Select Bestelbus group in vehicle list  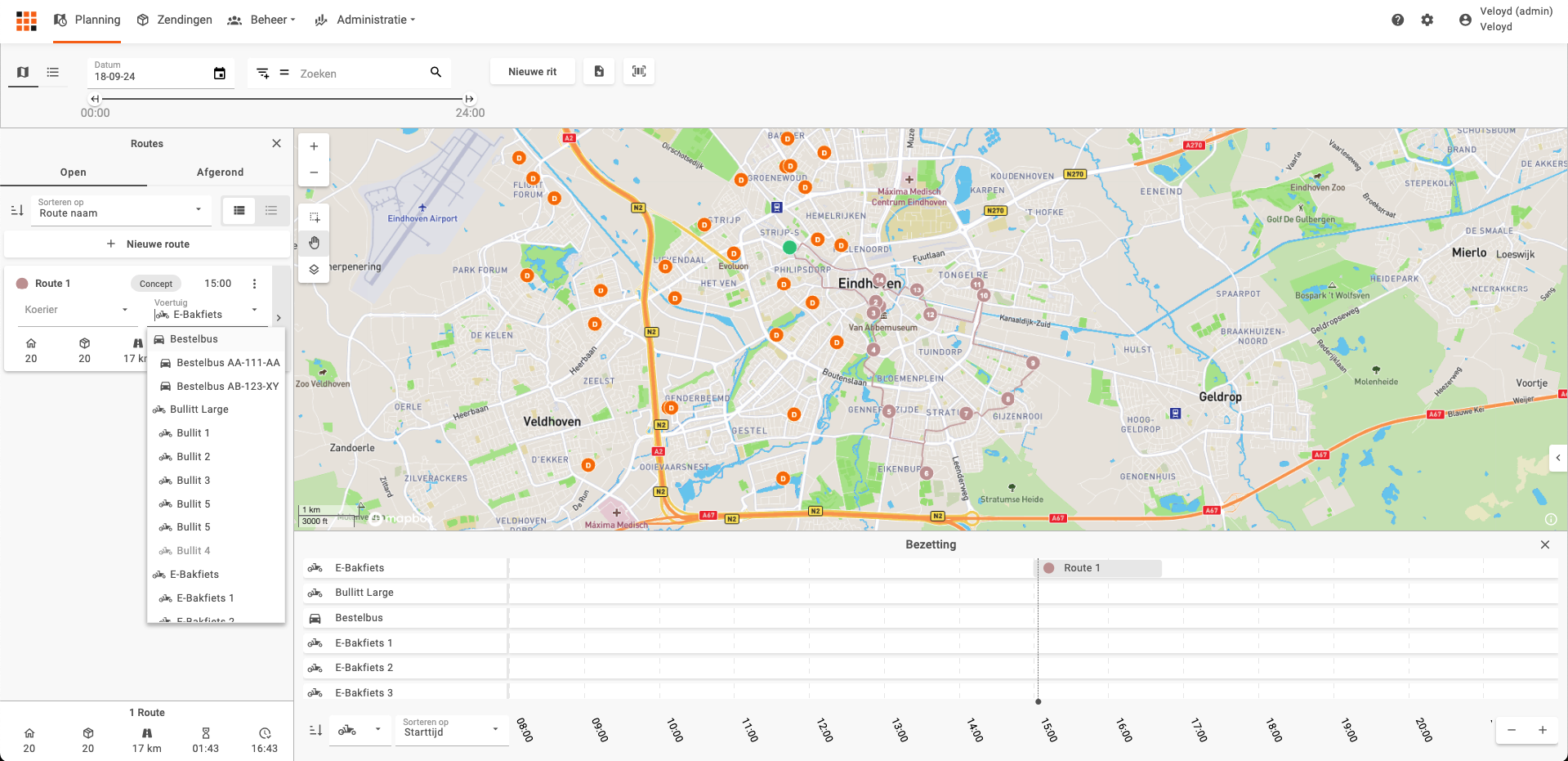pos(216,339)
